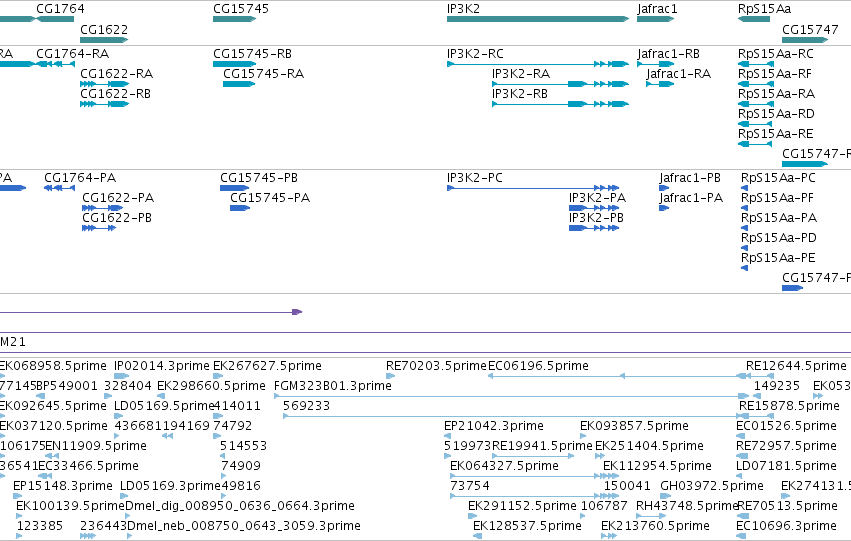Select the CG1622-PB protein label
851x541 pixels.
click(117, 218)
